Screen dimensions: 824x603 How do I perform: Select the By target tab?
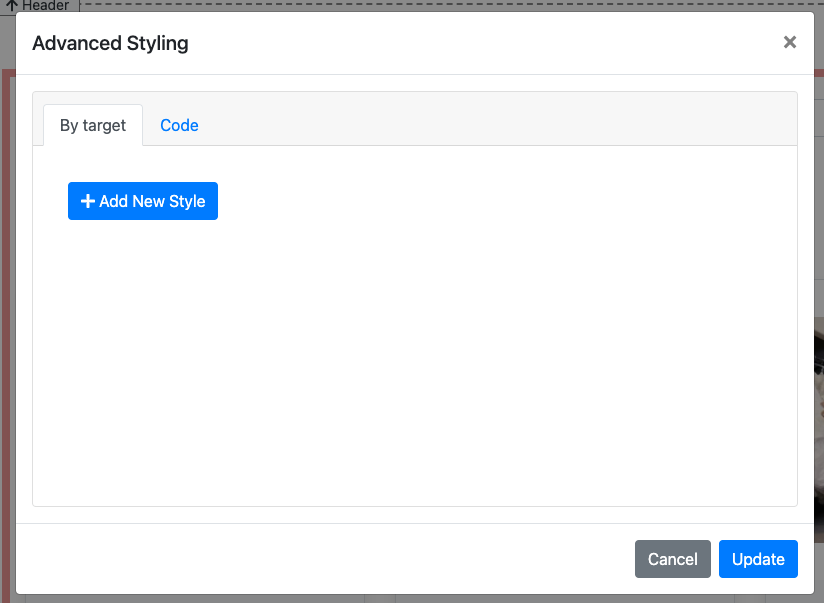pyautogui.click(x=93, y=125)
